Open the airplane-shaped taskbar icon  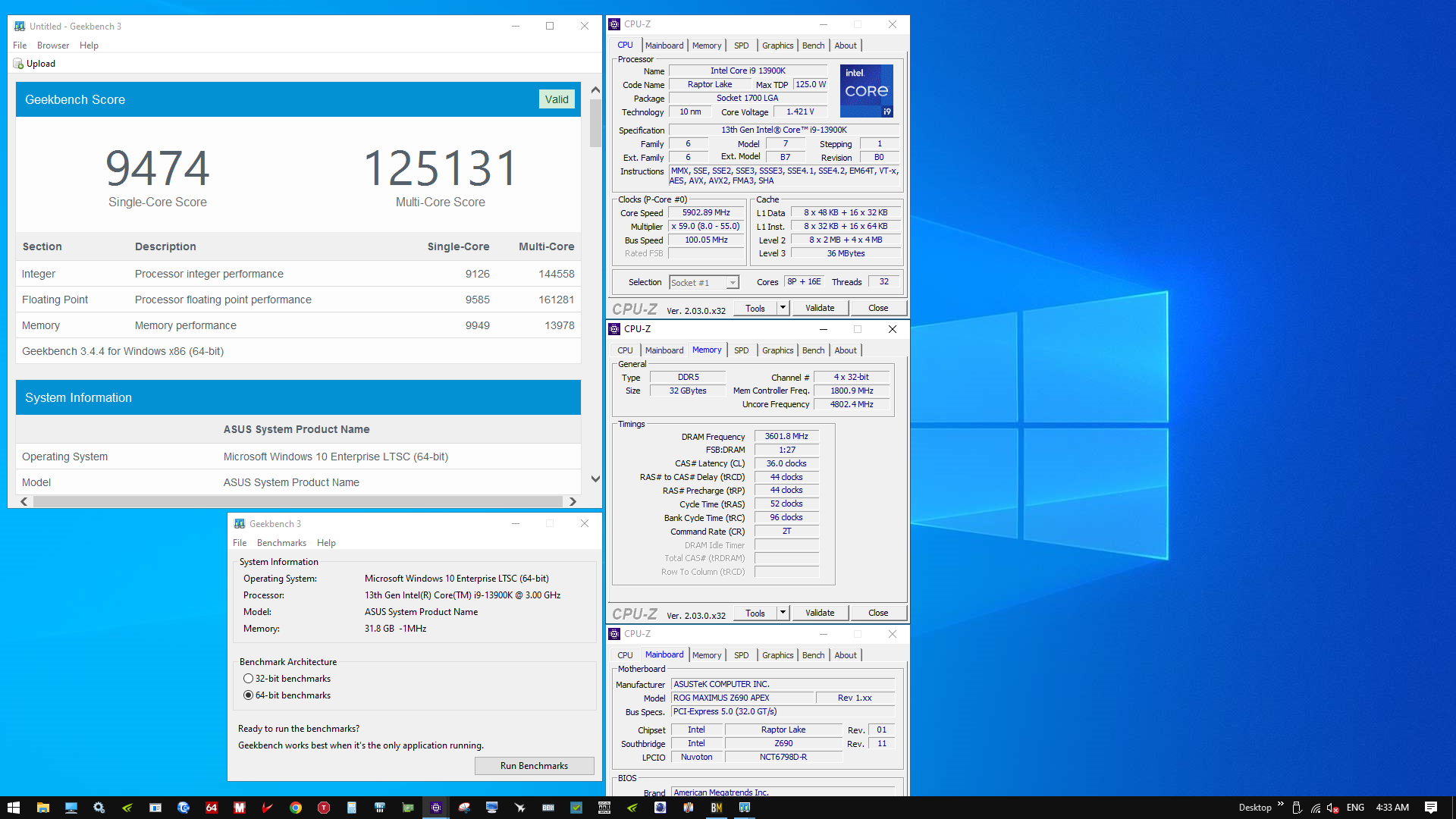(x=520, y=808)
